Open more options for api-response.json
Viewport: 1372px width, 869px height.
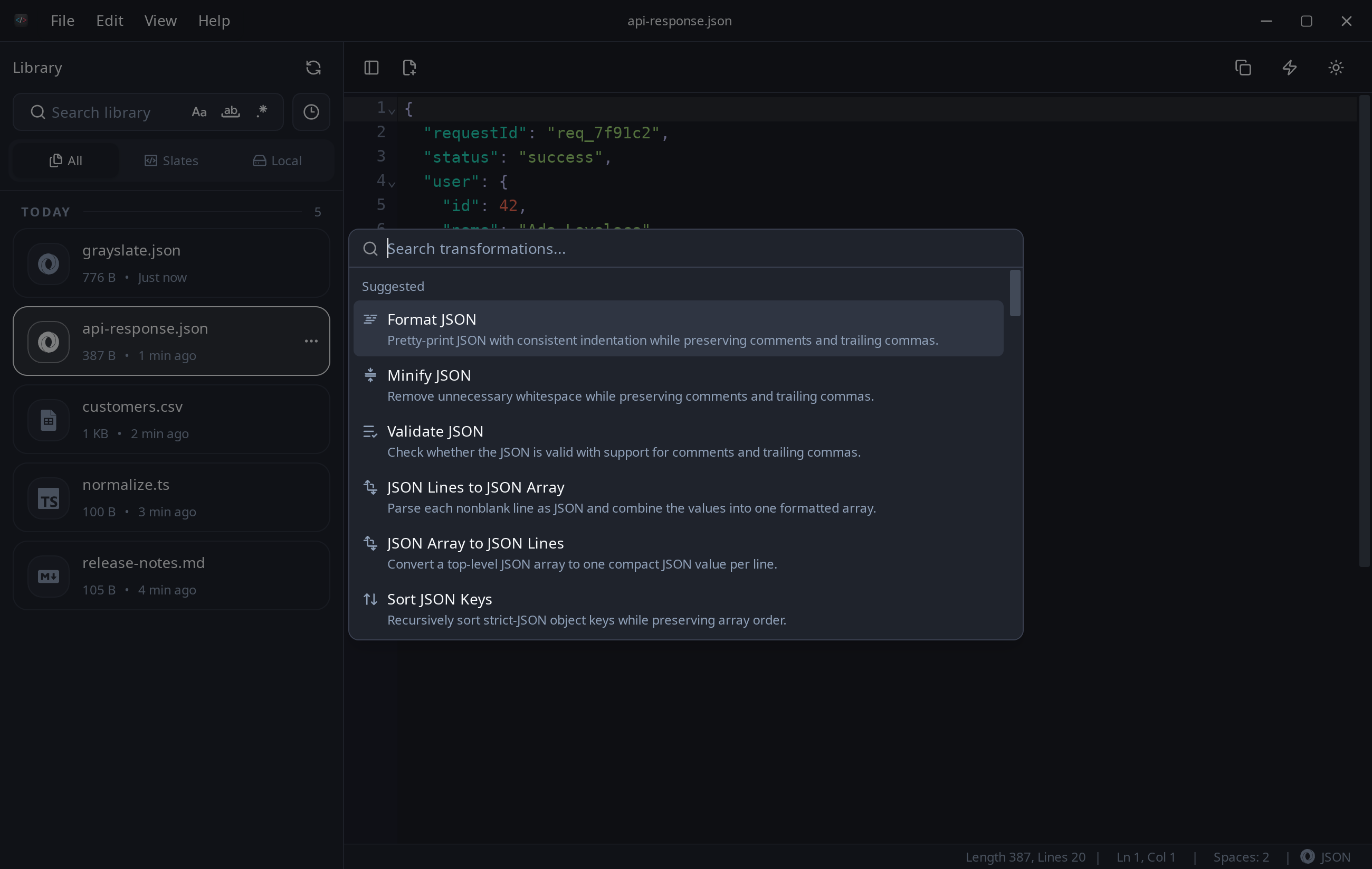(x=311, y=341)
